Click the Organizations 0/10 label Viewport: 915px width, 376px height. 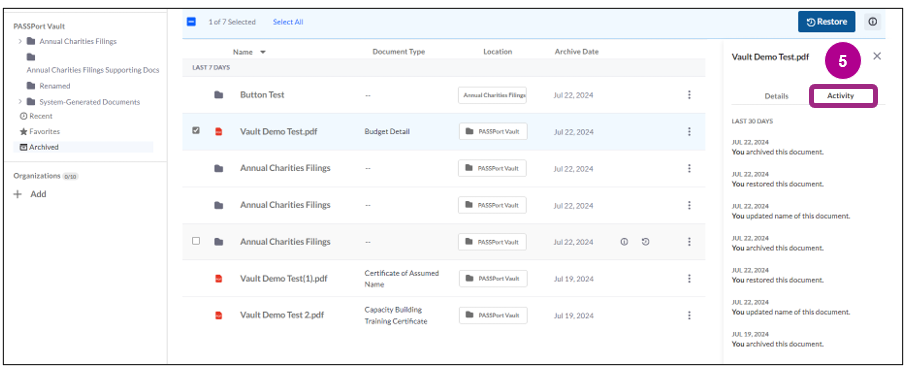click(x=46, y=176)
